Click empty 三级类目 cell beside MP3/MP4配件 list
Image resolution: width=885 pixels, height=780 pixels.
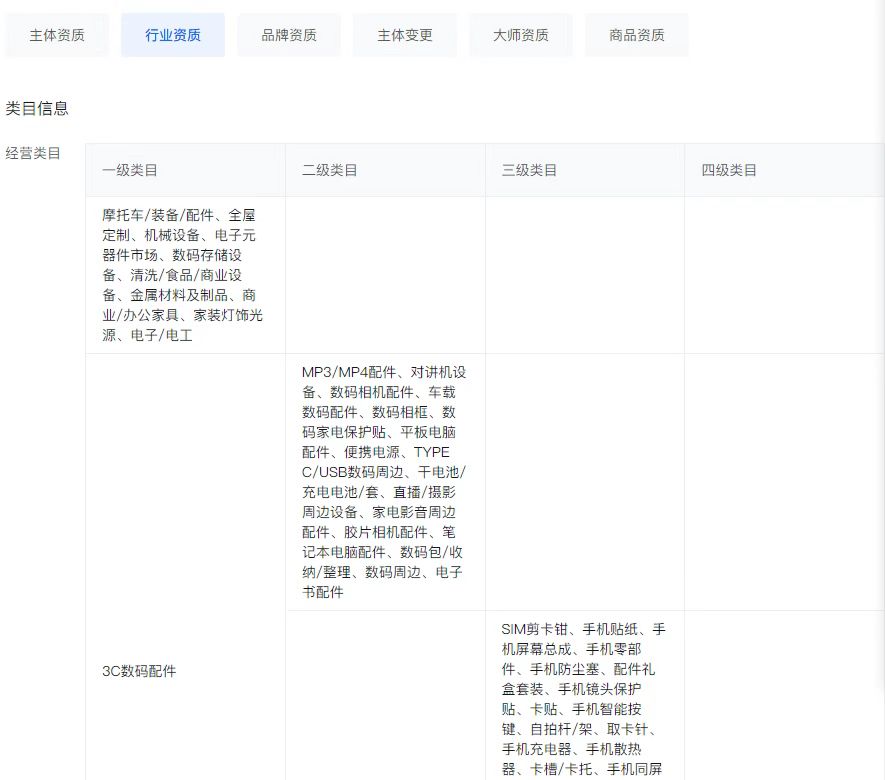click(x=585, y=481)
